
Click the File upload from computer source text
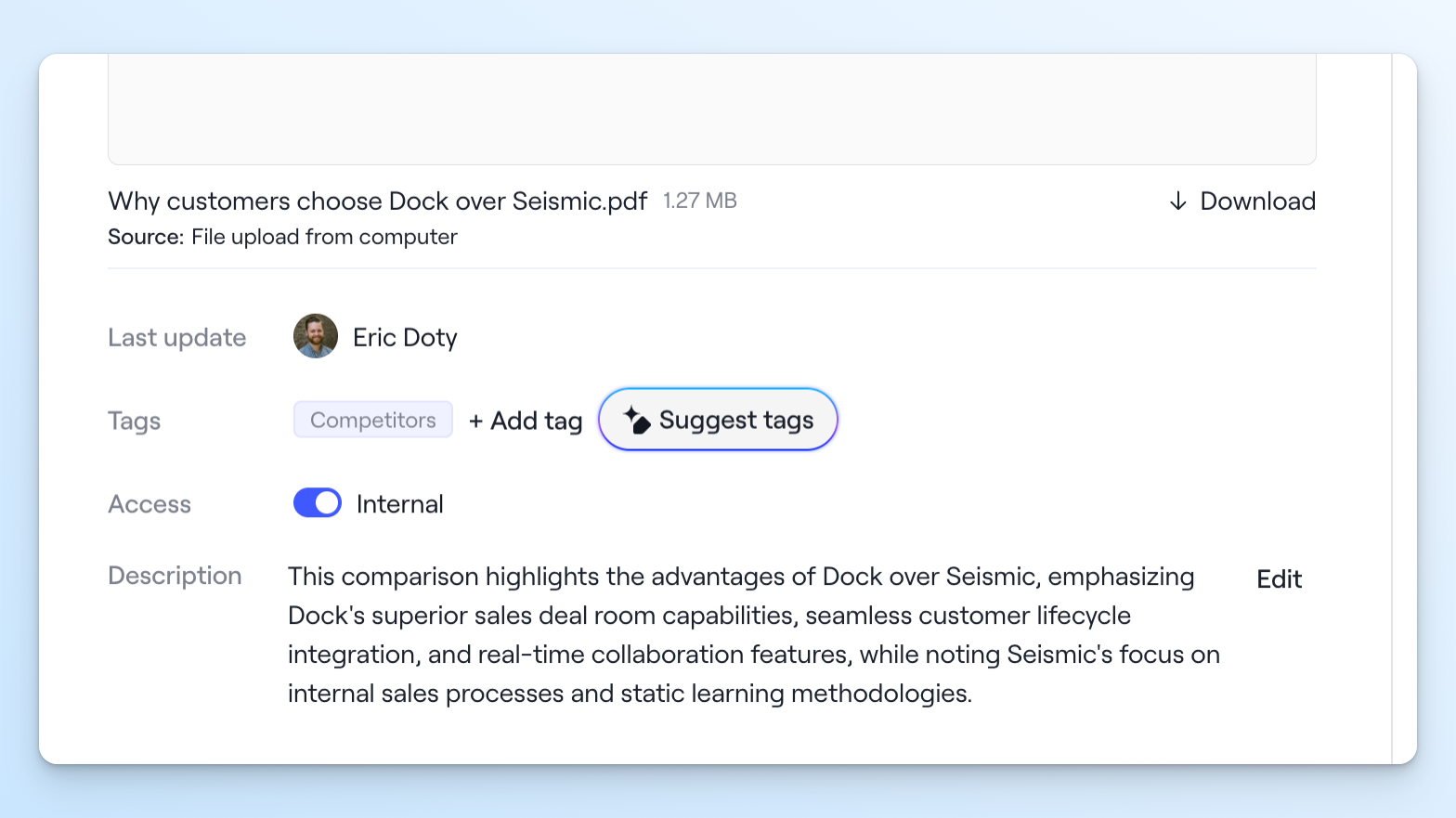coord(324,237)
